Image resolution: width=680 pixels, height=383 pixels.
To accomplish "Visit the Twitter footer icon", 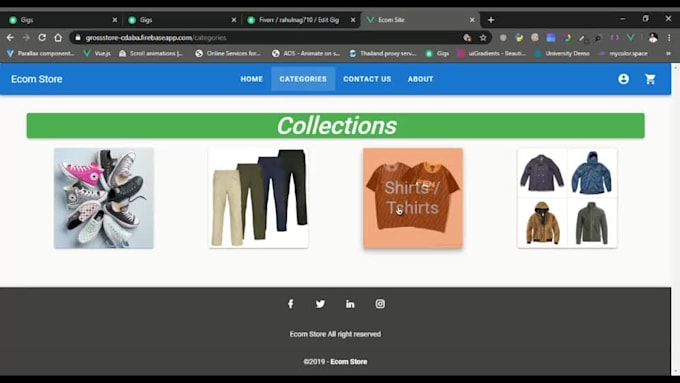I will (x=320, y=304).
